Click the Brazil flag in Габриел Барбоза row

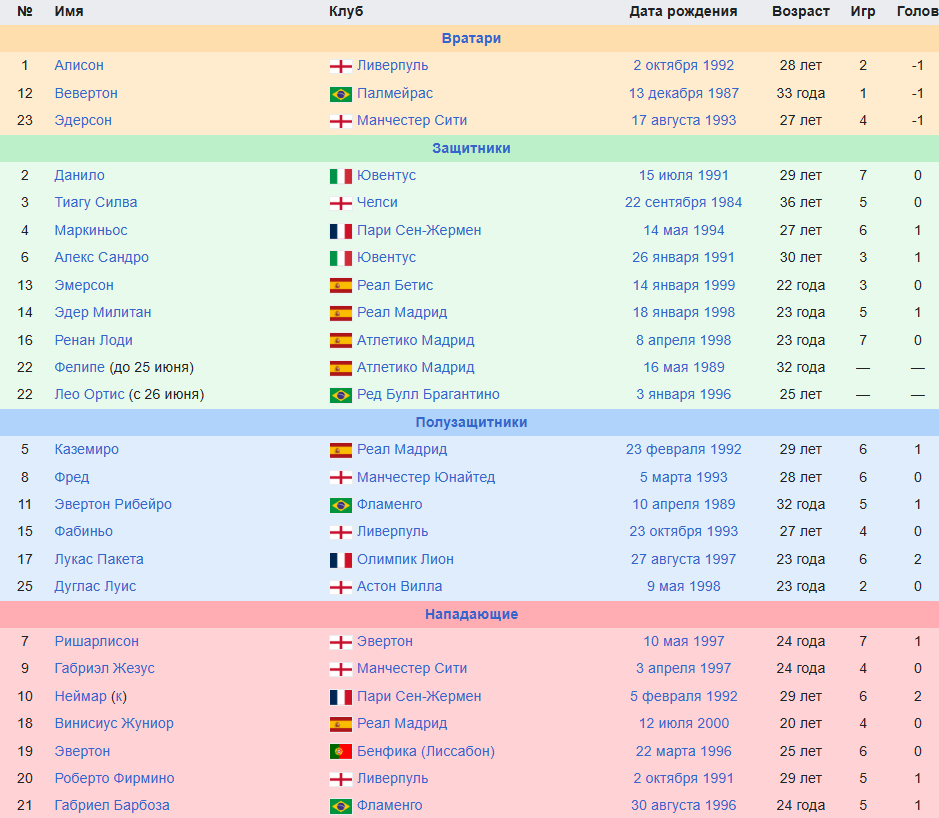[x=341, y=807]
